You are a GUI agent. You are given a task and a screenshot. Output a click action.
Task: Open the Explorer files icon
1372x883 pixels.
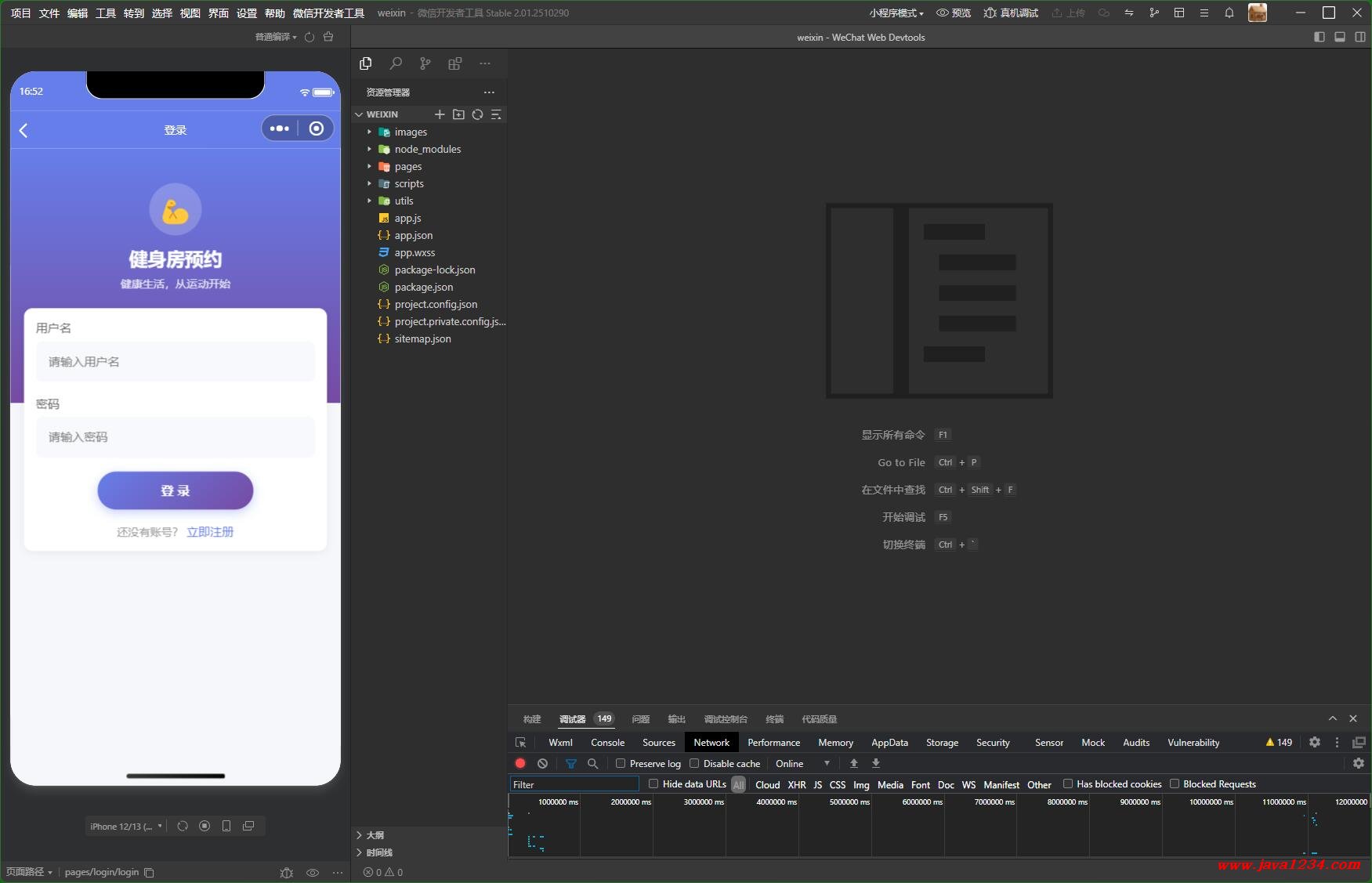365,63
